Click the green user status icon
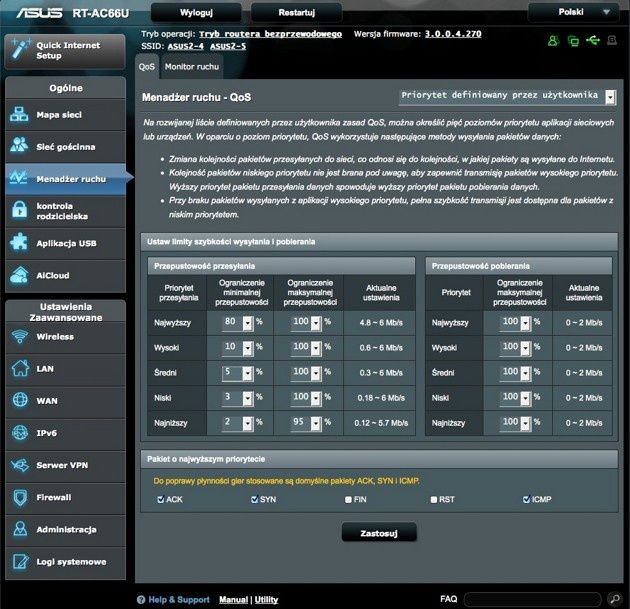The image size is (630, 609). [x=553, y=41]
